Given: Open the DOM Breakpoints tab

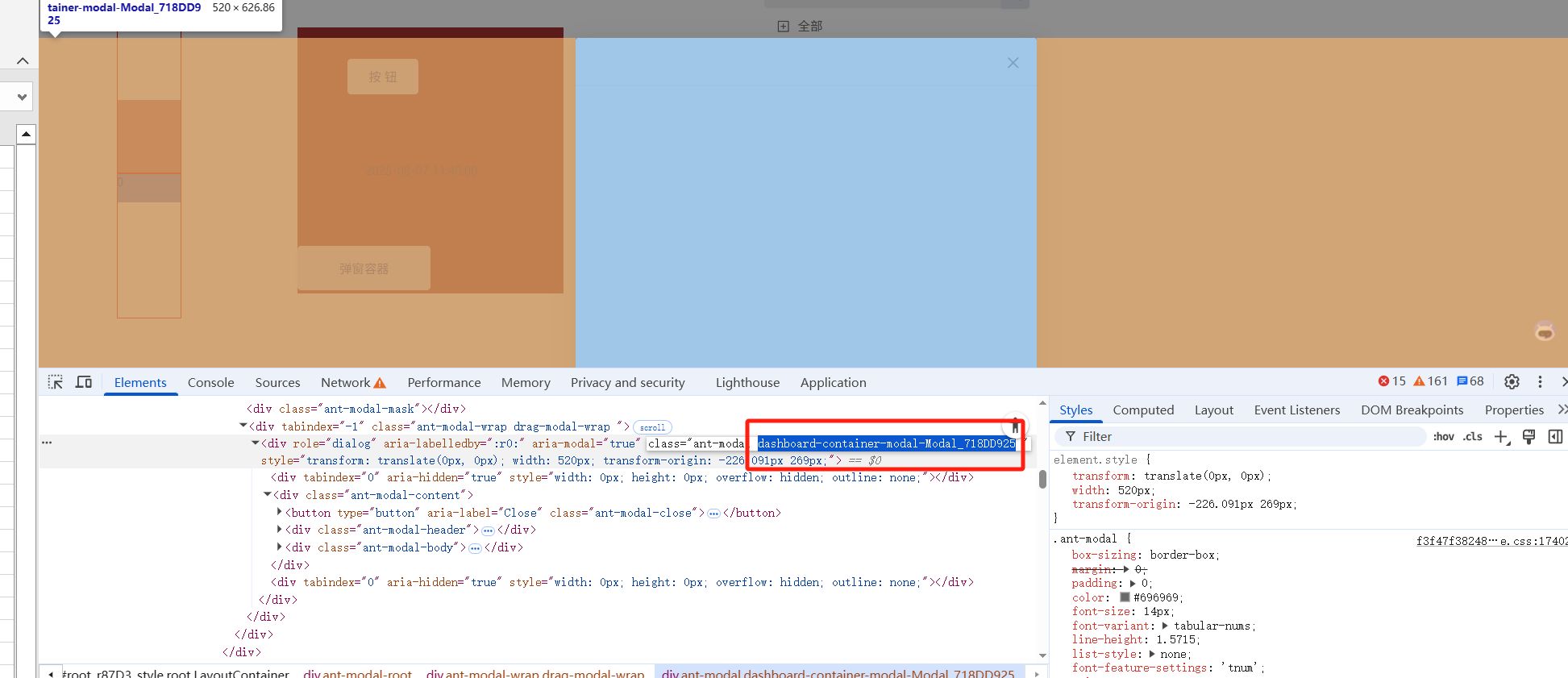Looking at the screenshot, I should [1412, 410].
